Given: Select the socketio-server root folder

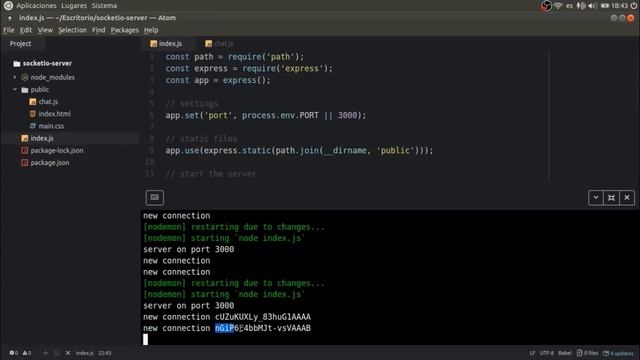Looking at the screenshot, I should pos(47,64).
